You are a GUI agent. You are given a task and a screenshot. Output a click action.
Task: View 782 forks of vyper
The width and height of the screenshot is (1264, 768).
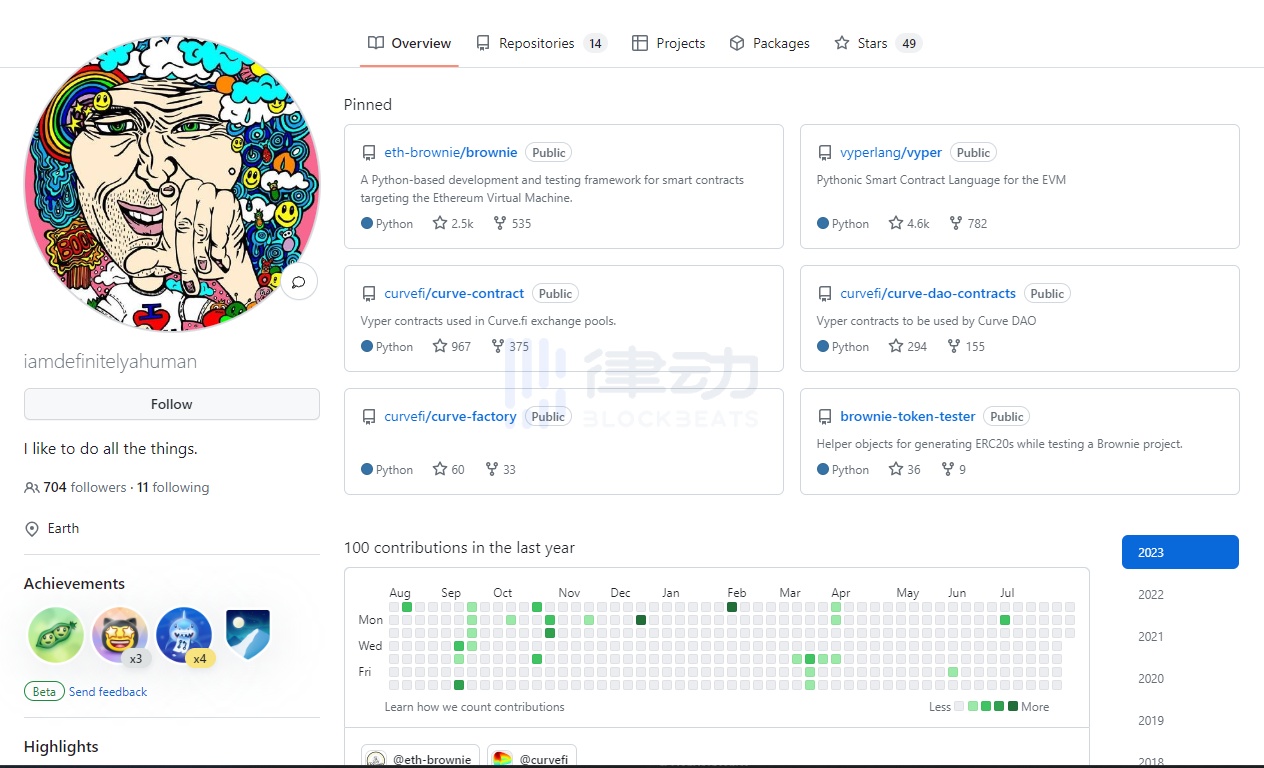[968, 223]
